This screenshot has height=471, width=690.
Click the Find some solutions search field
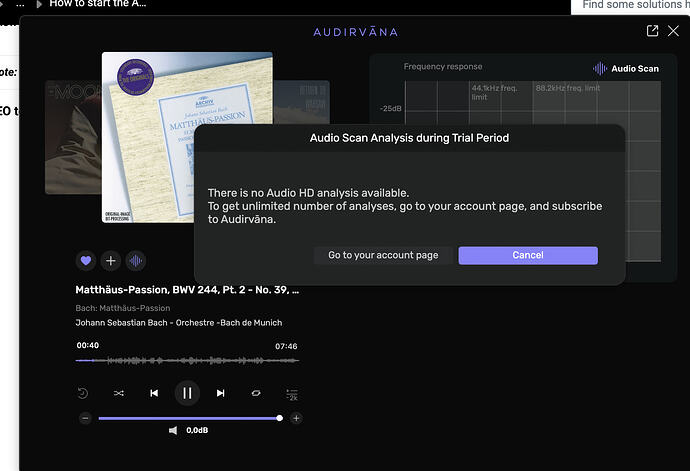(x=631, y=5)
